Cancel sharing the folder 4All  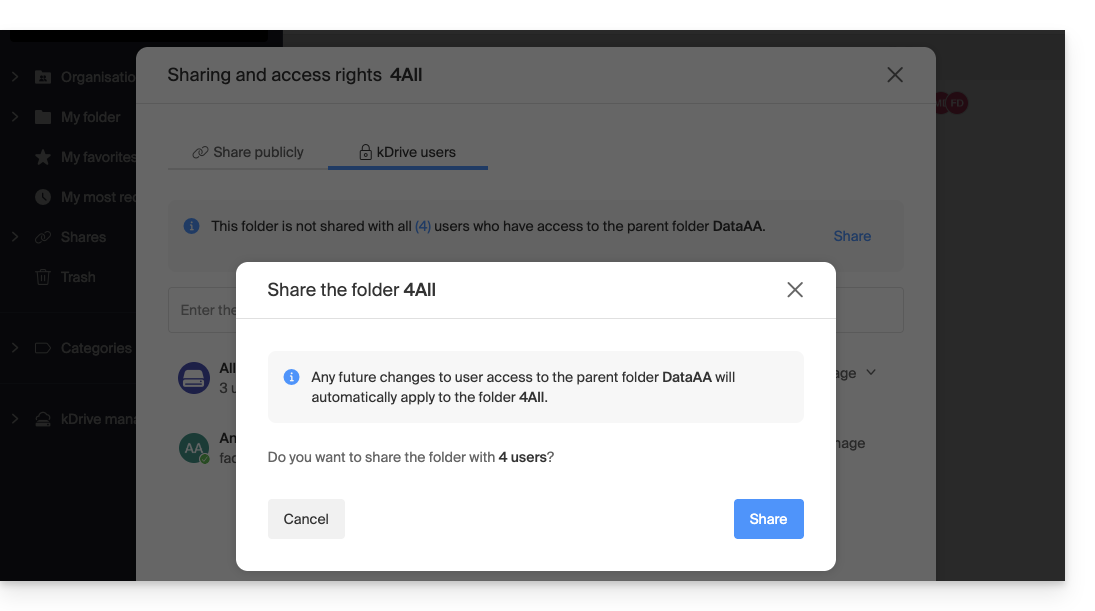point(306,519)
